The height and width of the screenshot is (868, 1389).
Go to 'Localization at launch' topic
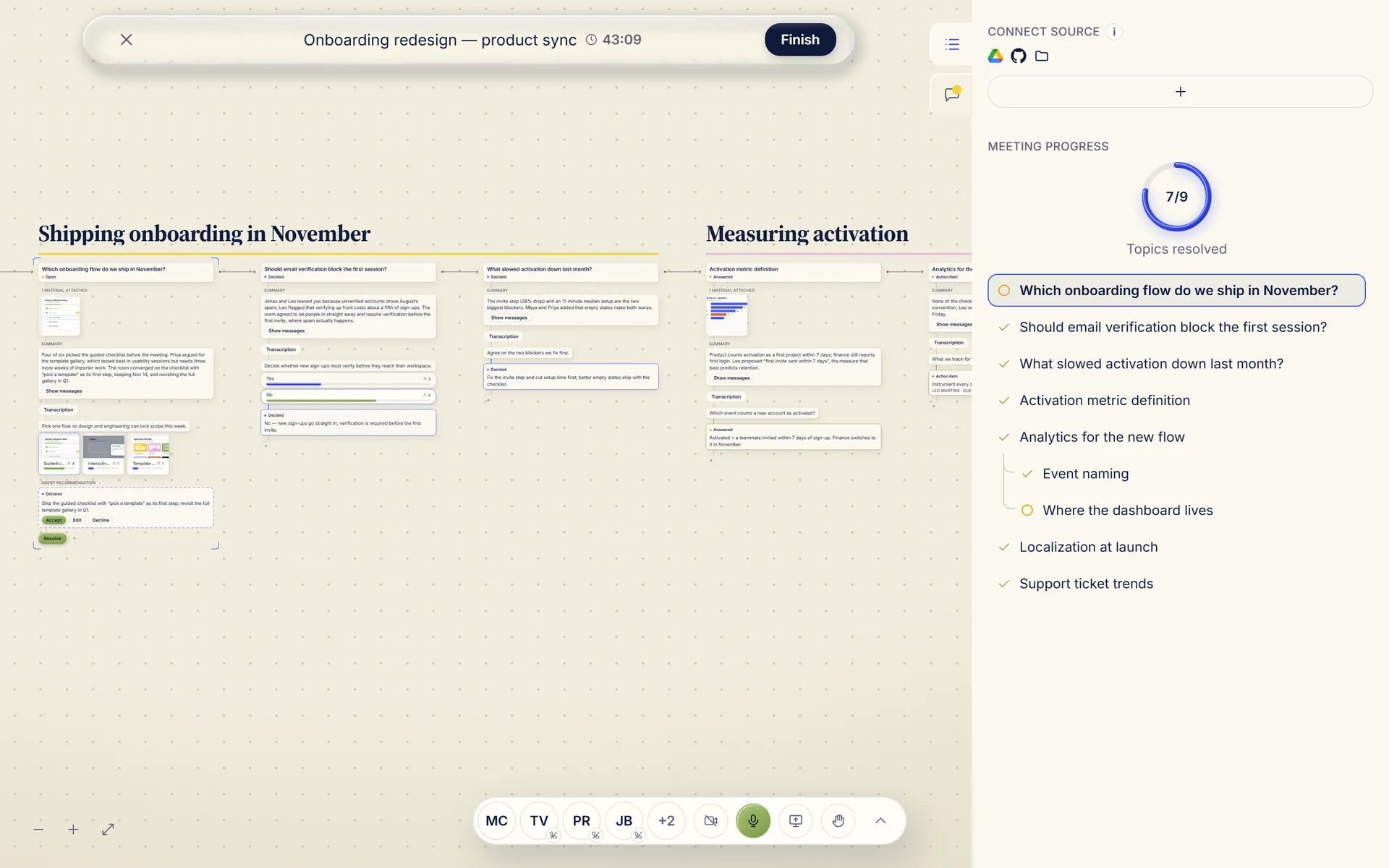tap(1088, 548)
